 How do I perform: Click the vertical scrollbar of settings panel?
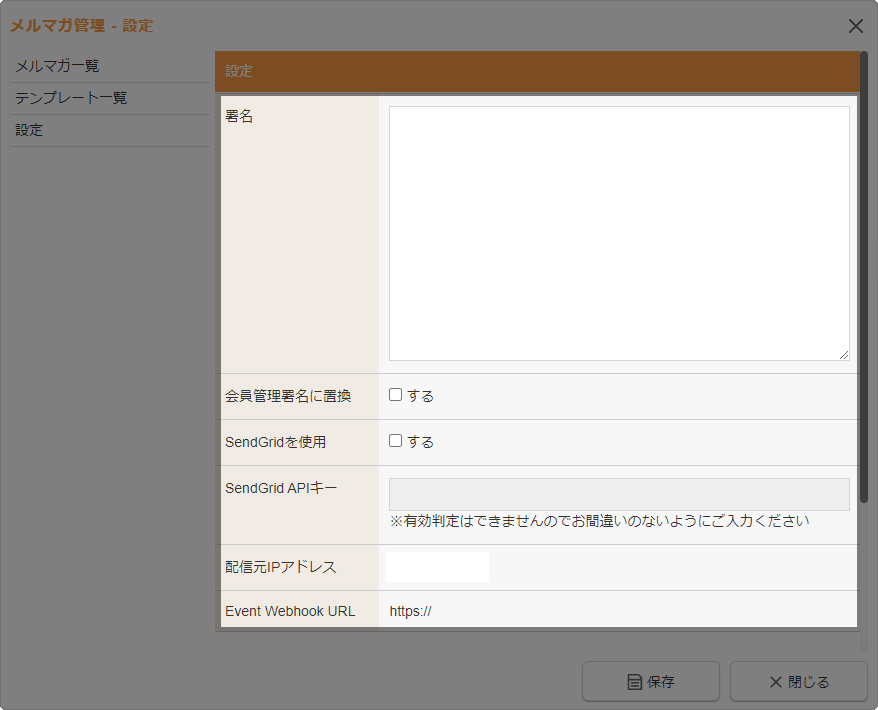[x=864, y=277]
